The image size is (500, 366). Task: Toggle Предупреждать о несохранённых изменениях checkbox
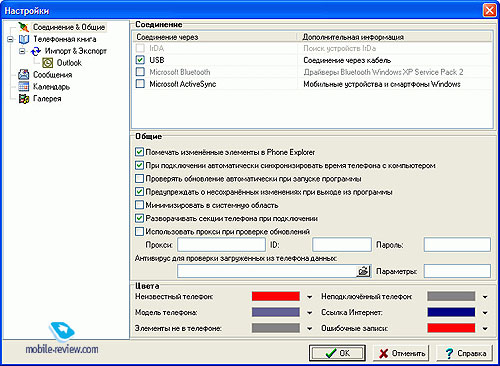139,192
